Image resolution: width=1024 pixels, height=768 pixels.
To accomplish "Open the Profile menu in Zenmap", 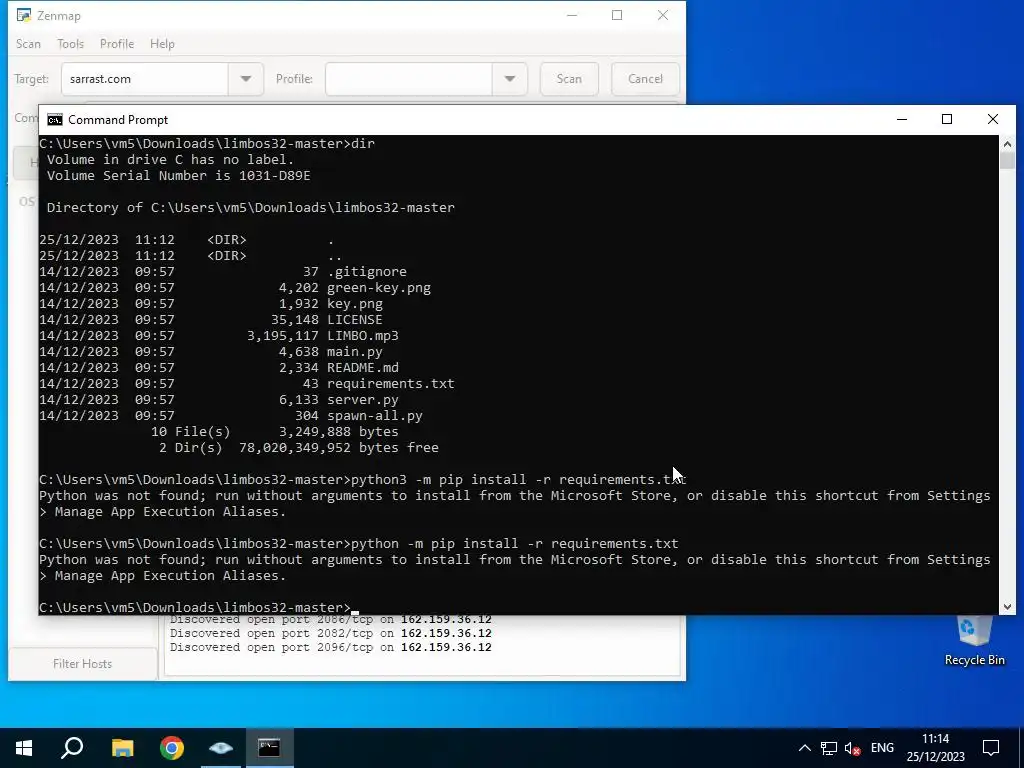I will coord(117,44).
